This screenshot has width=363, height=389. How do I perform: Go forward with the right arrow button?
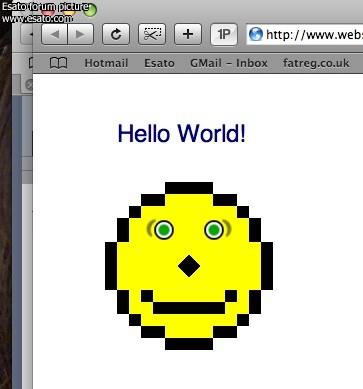tap(81, 34)
